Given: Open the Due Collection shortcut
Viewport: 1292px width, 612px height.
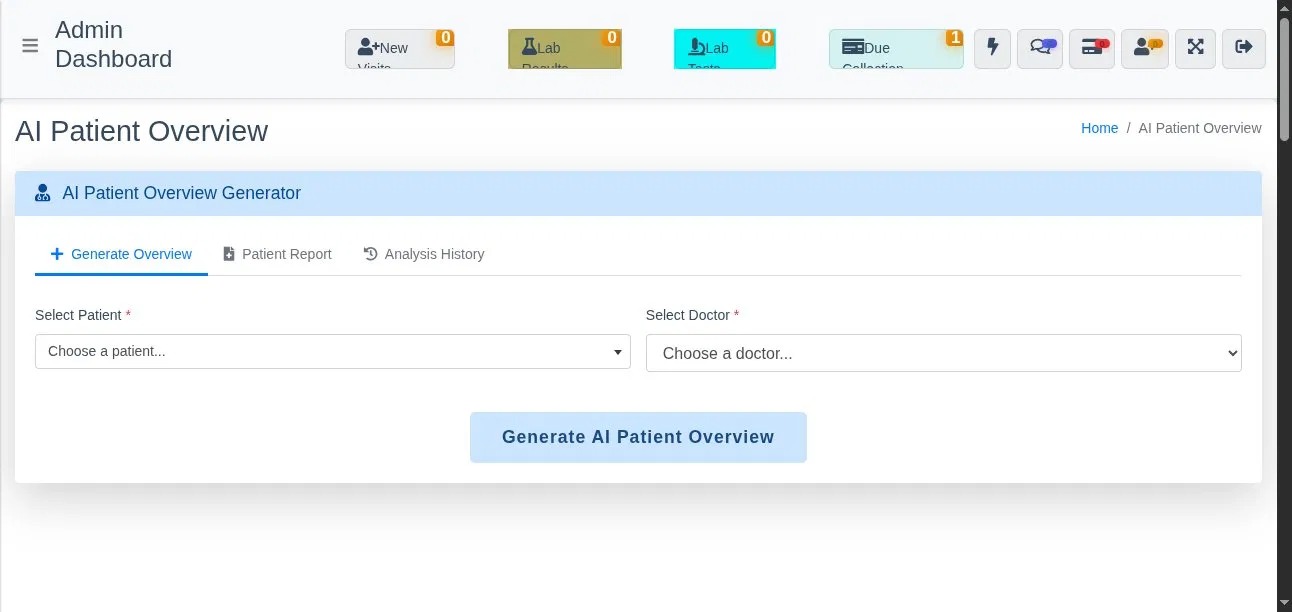Looking at the screenshot, I should click(x=896, y=49).
